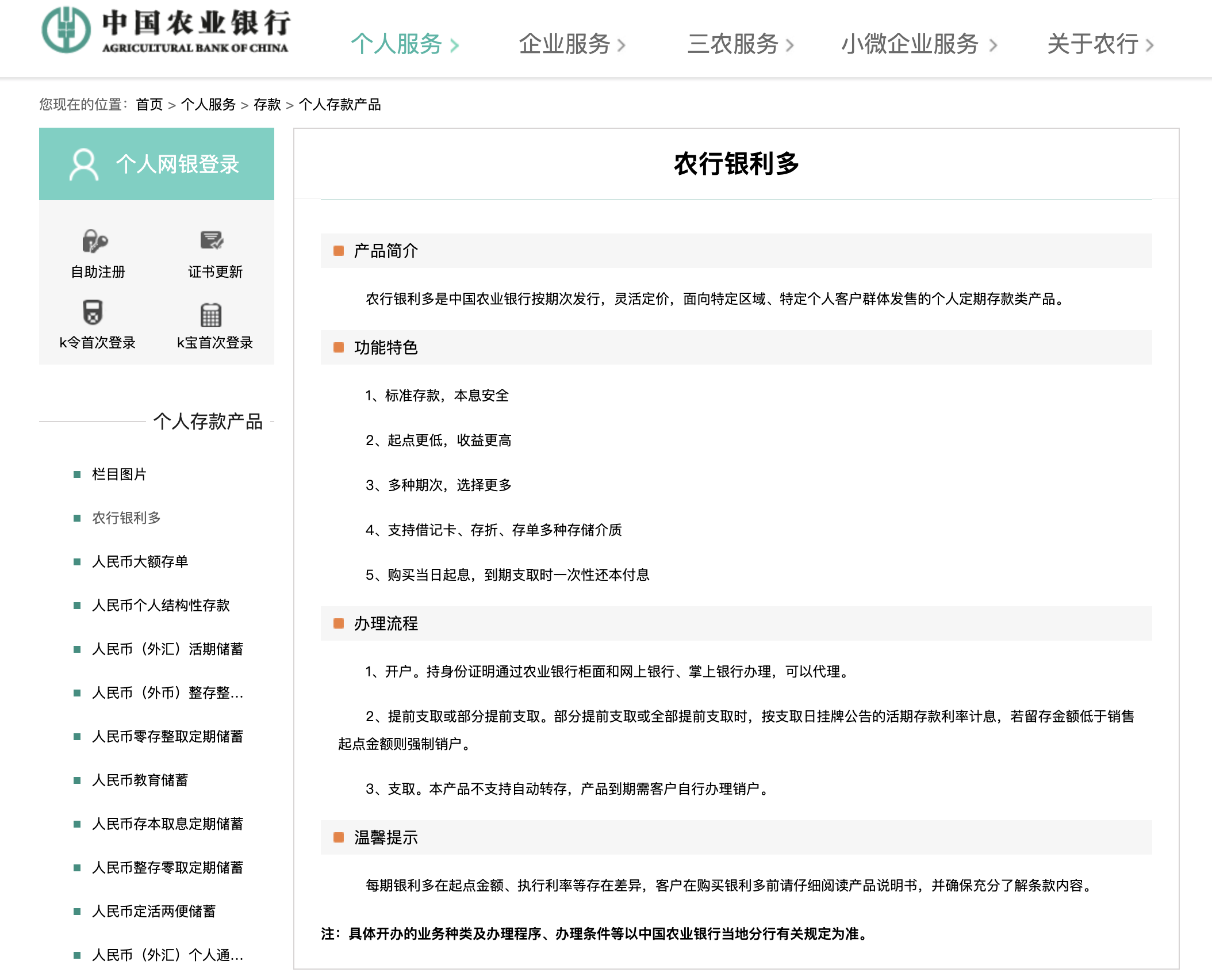Click the 3、支取 process step text
The image size is (1212, 980).
568,789
